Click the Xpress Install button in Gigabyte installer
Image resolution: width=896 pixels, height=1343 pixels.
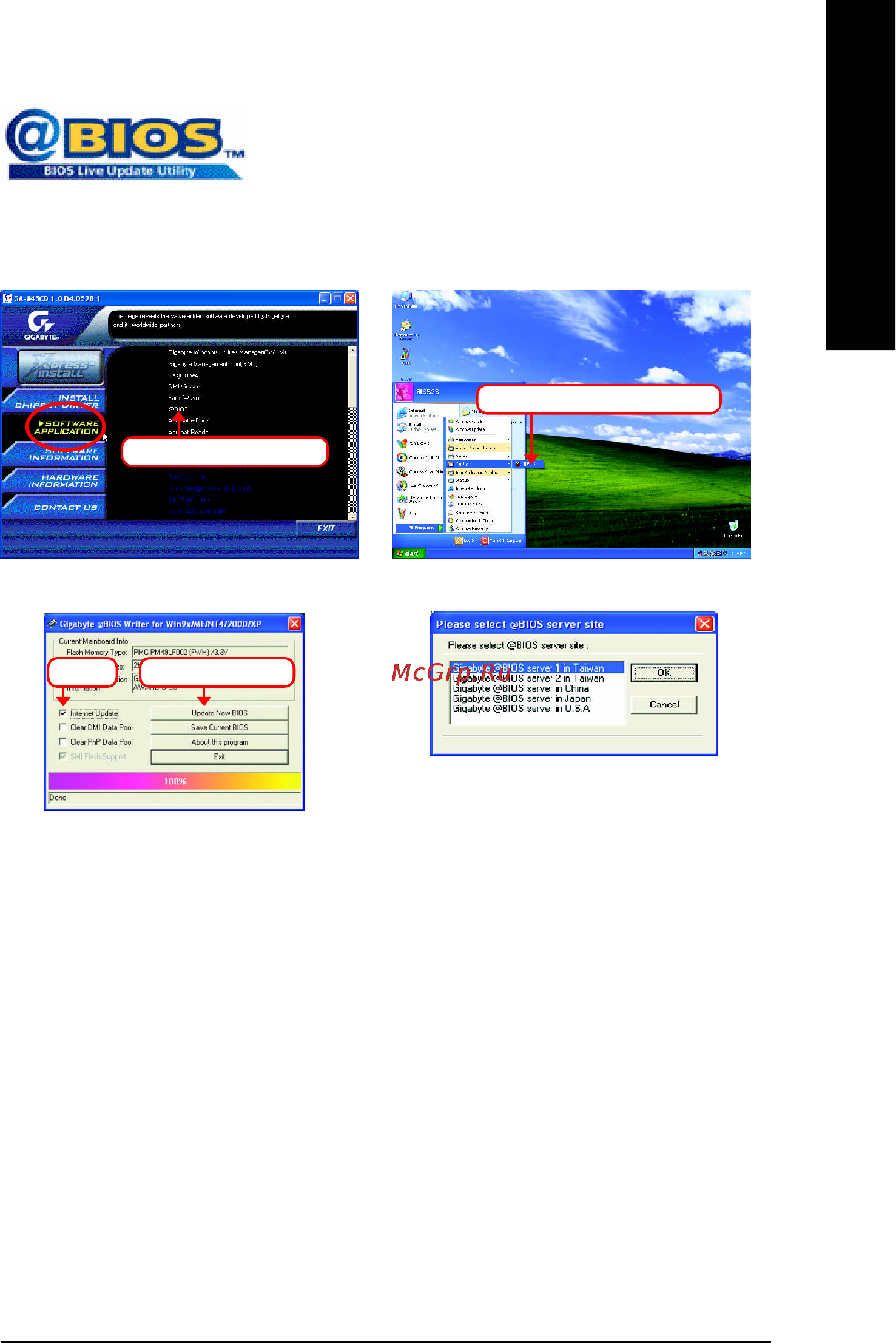point(59,367)
